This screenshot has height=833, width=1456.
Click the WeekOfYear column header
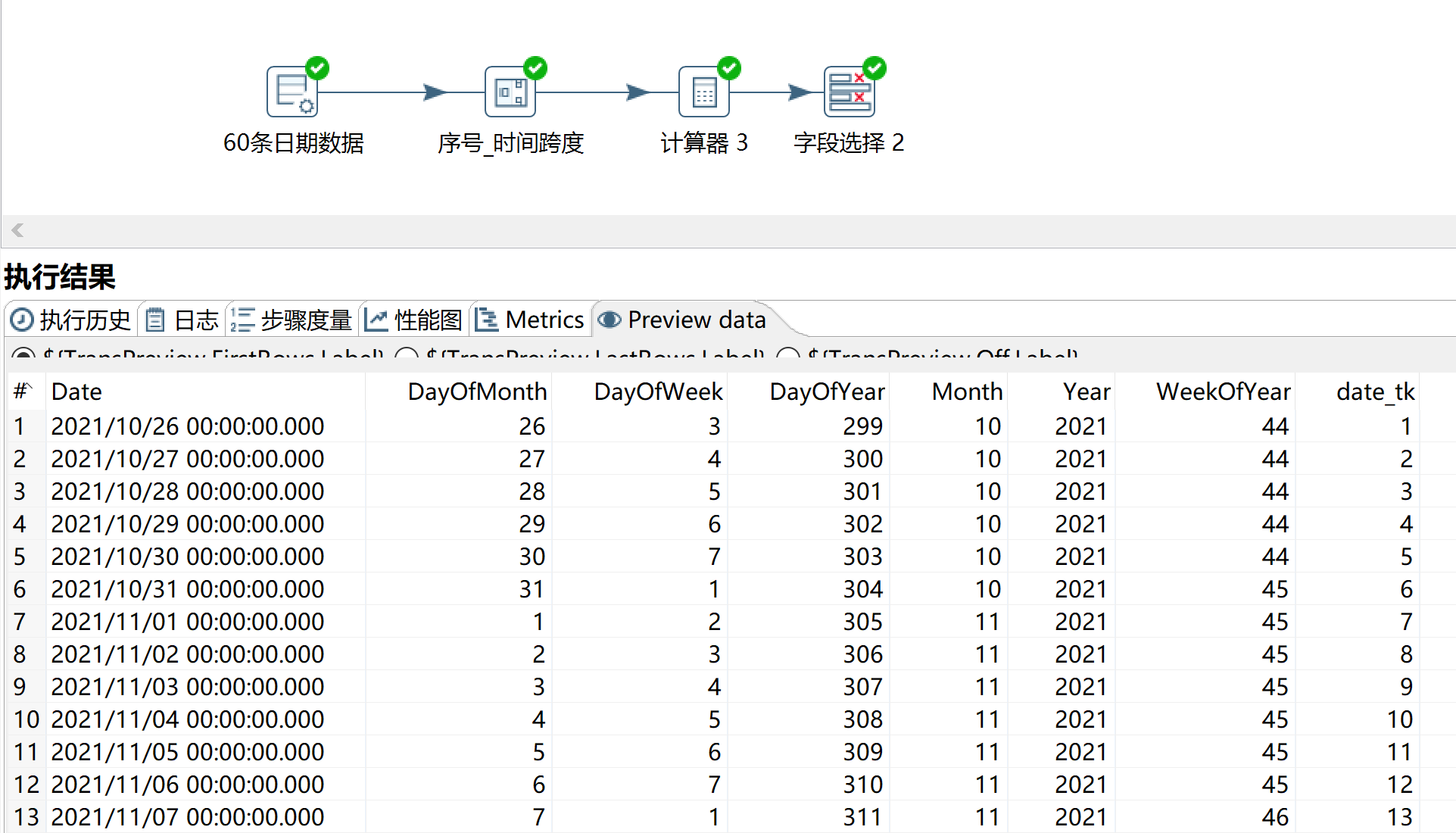[x=1222, y=392]
